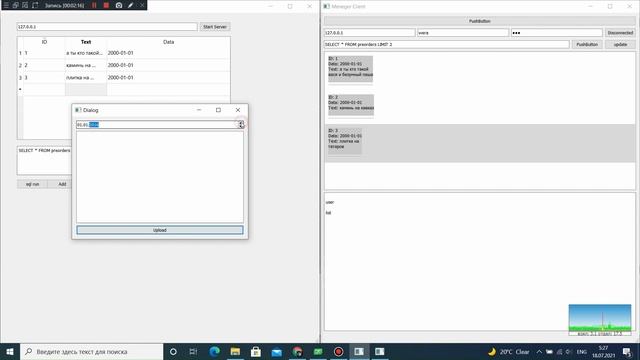
Task: Select the Data column header
Action: pos(168,42)
